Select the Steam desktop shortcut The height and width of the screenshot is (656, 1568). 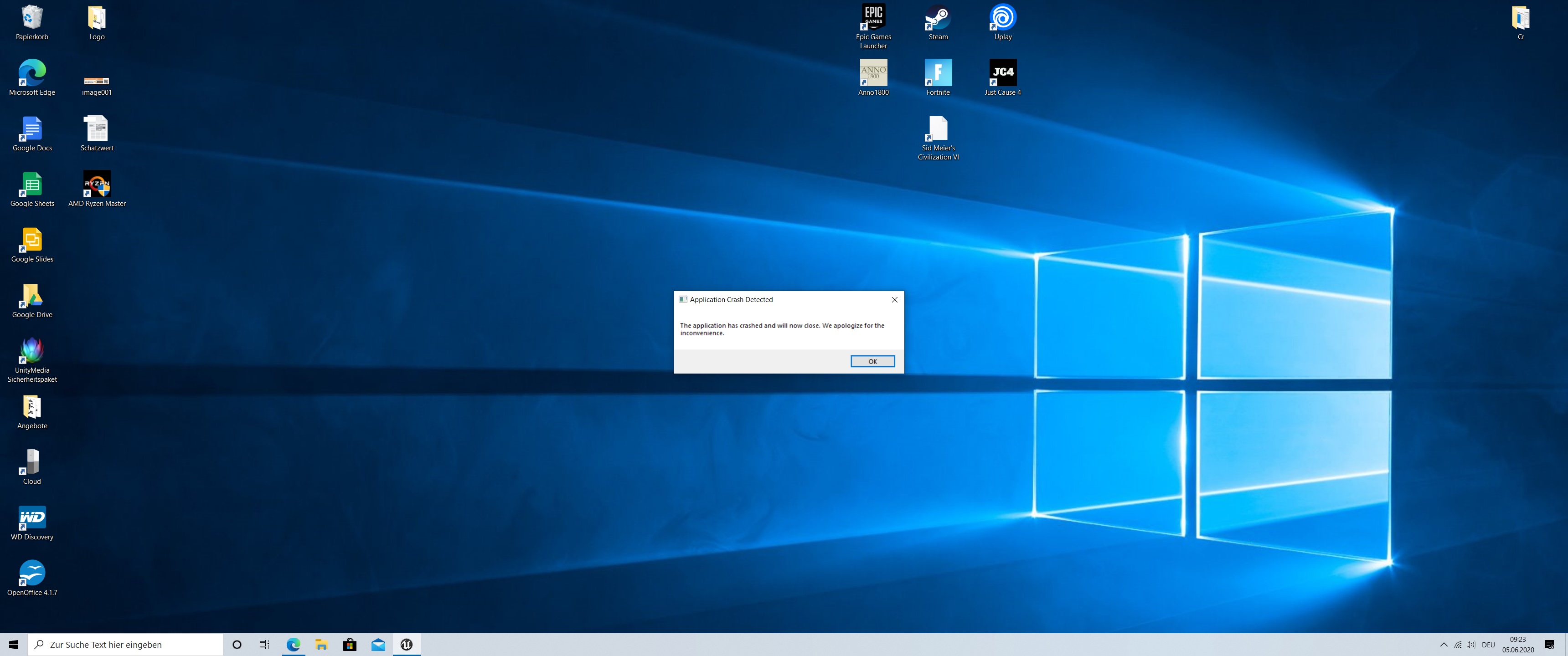938,22
